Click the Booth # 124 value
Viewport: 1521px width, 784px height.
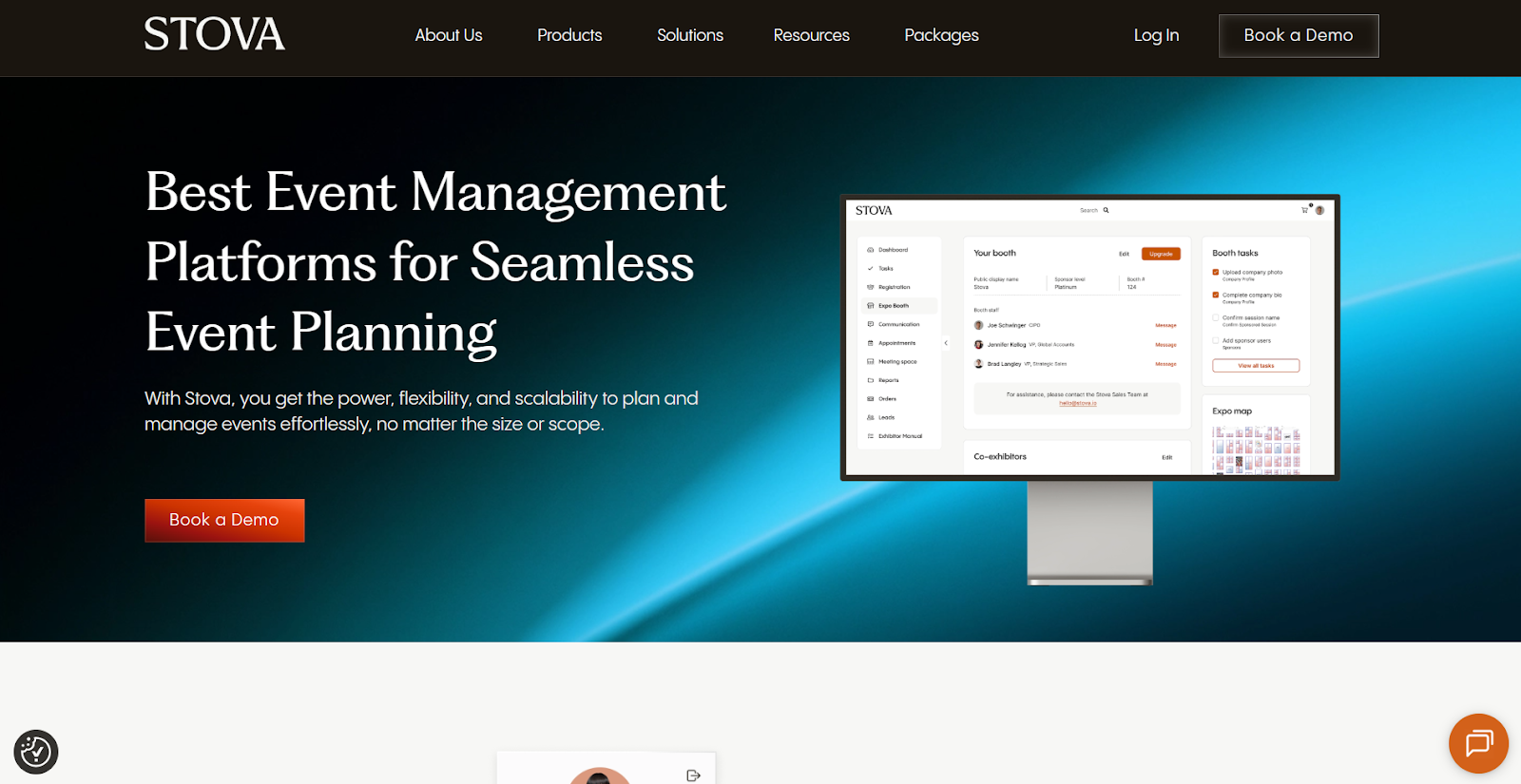(1131, 287)
